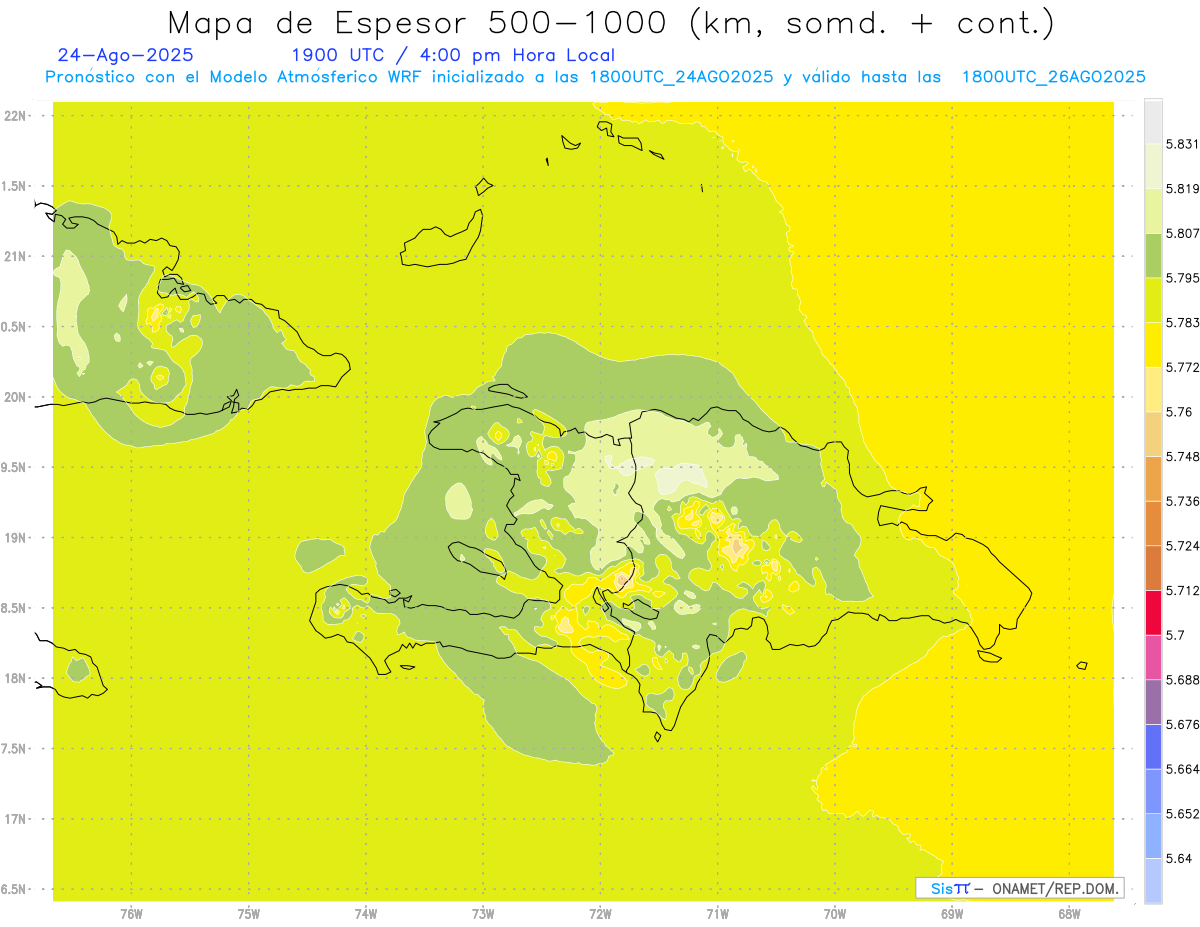1200x927 pixels.
Task: Click the legend value '5.64'
Action: pyautogui.click(x=1178, y=858)
